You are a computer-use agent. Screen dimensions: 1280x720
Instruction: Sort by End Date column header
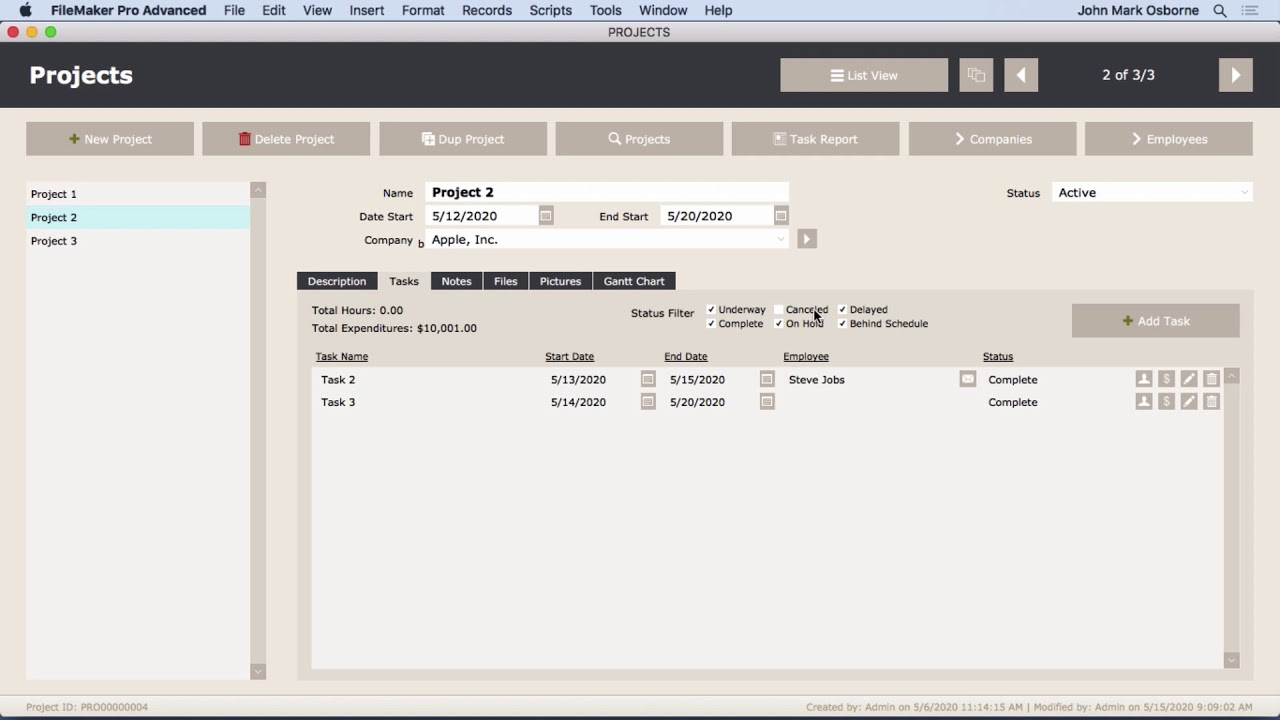[686, 356]
